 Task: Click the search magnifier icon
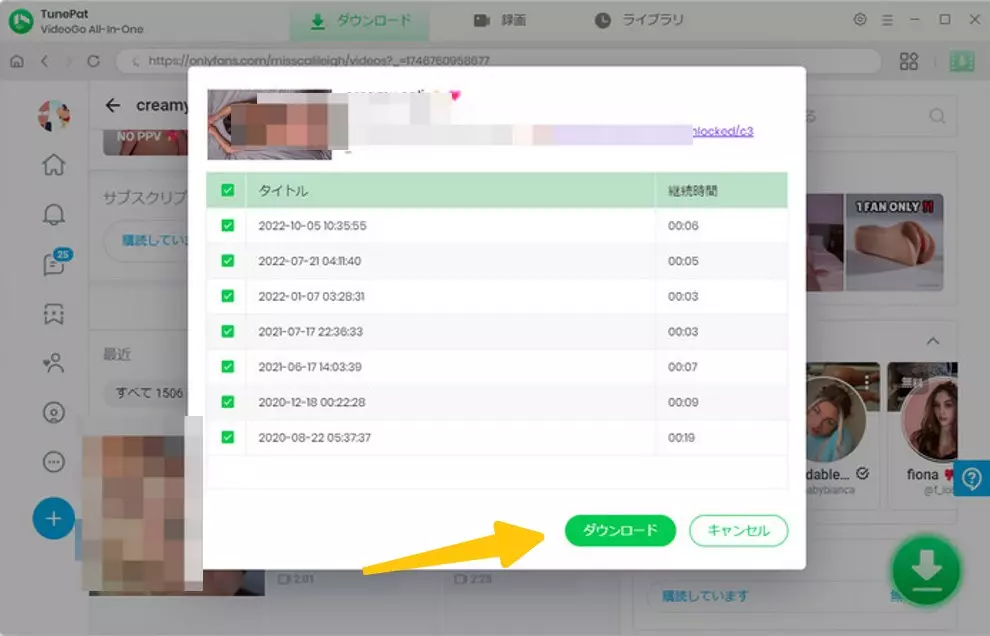pyautogui.click(x=938, y=116)
